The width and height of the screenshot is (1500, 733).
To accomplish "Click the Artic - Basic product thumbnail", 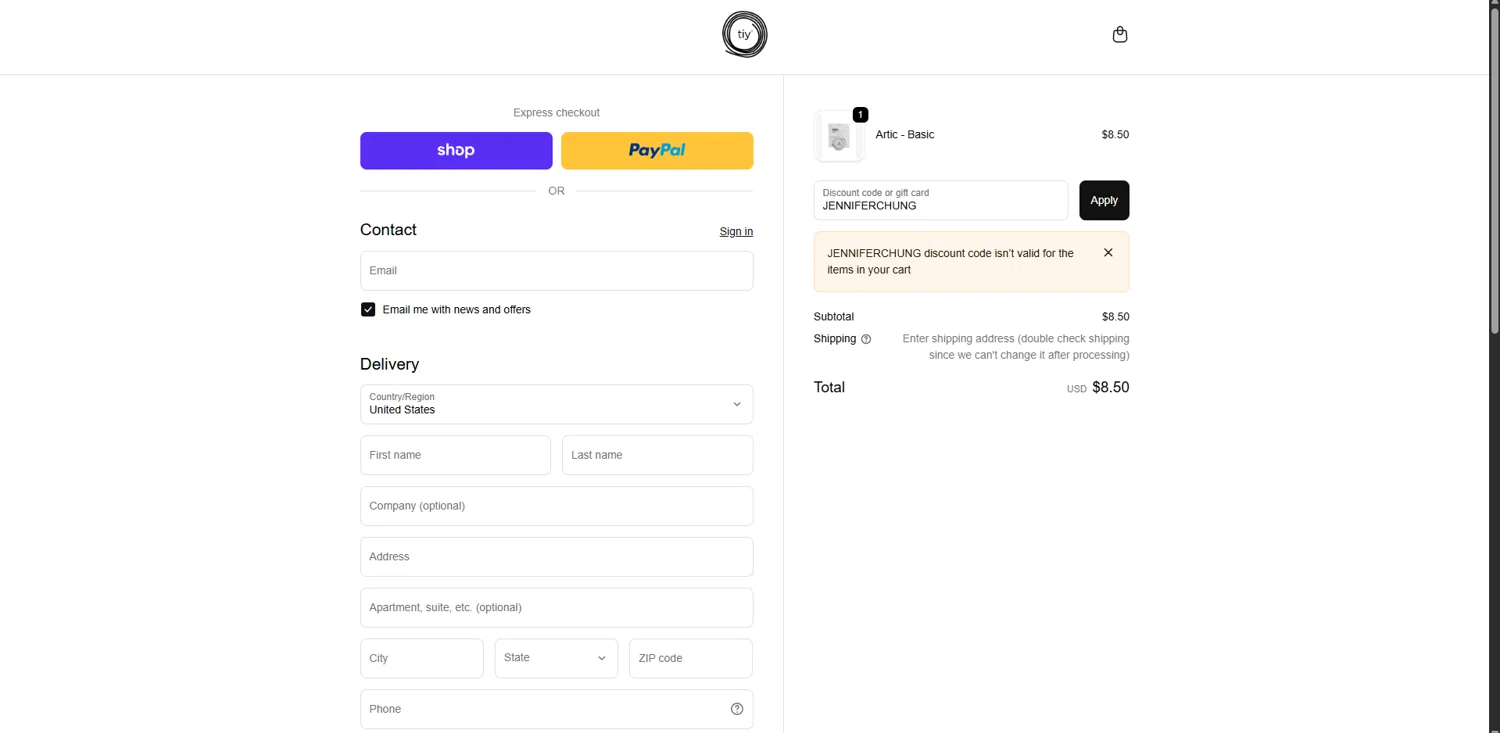I will pos(839,136).
